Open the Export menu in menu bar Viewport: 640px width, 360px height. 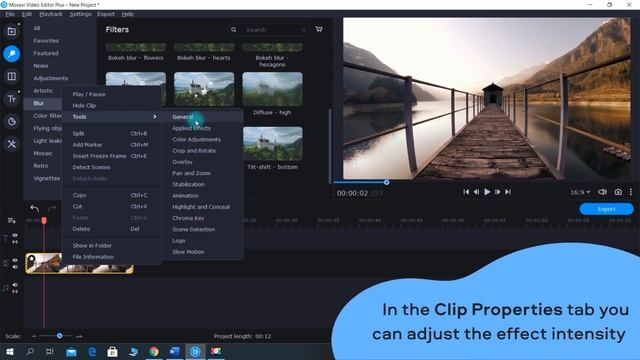pos(106,14)
